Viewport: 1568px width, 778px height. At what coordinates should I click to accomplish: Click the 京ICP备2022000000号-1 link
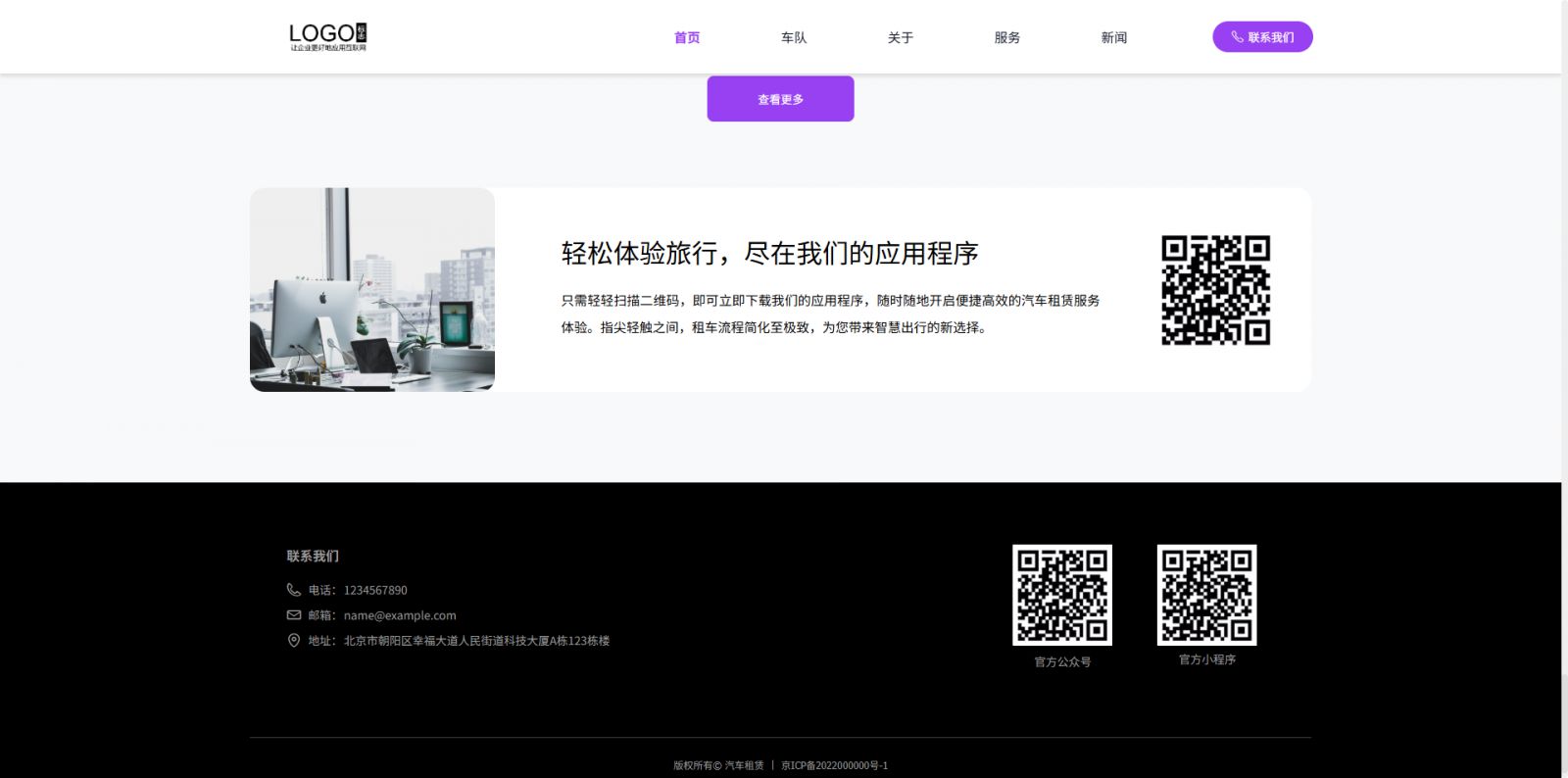834,765
